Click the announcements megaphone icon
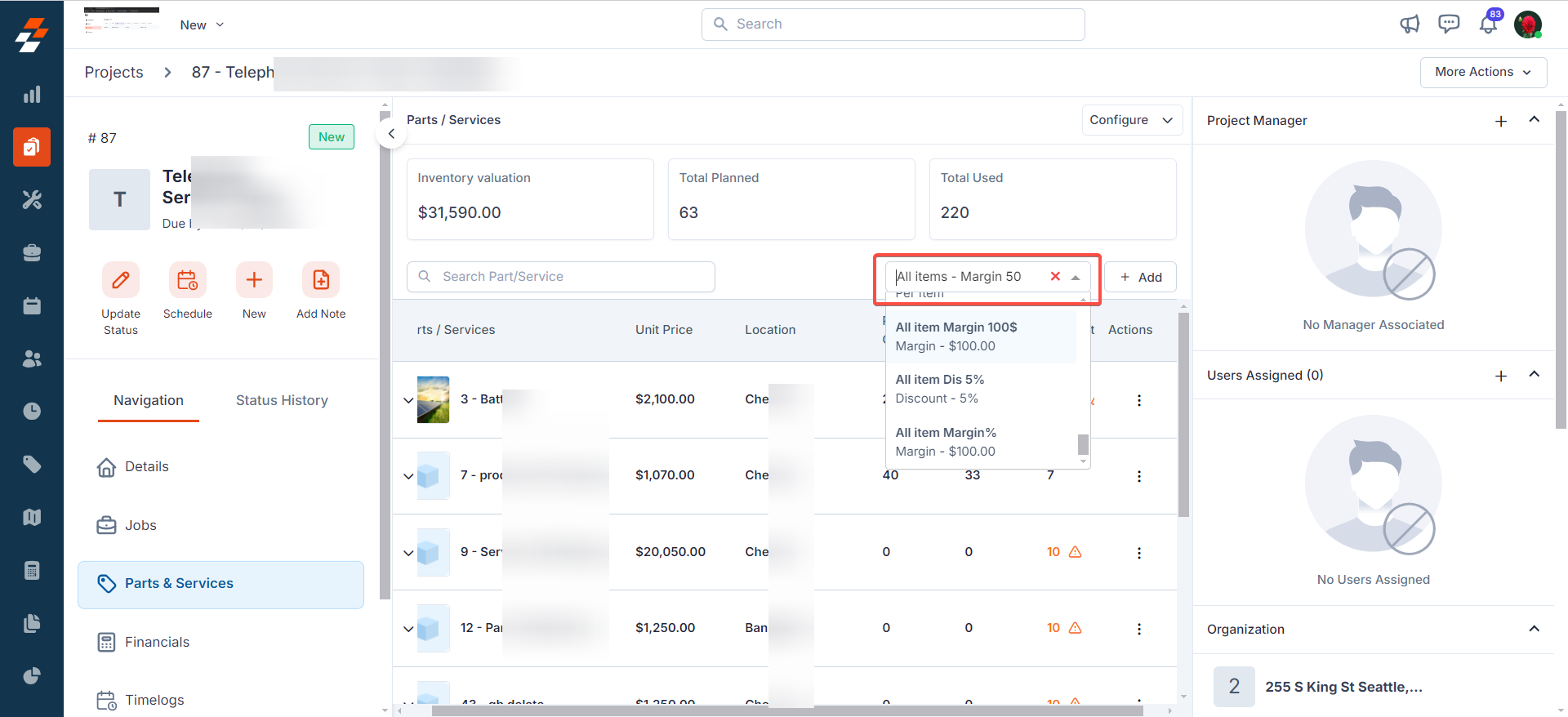The image size is (1568, 717). [x=1410, y=24]
